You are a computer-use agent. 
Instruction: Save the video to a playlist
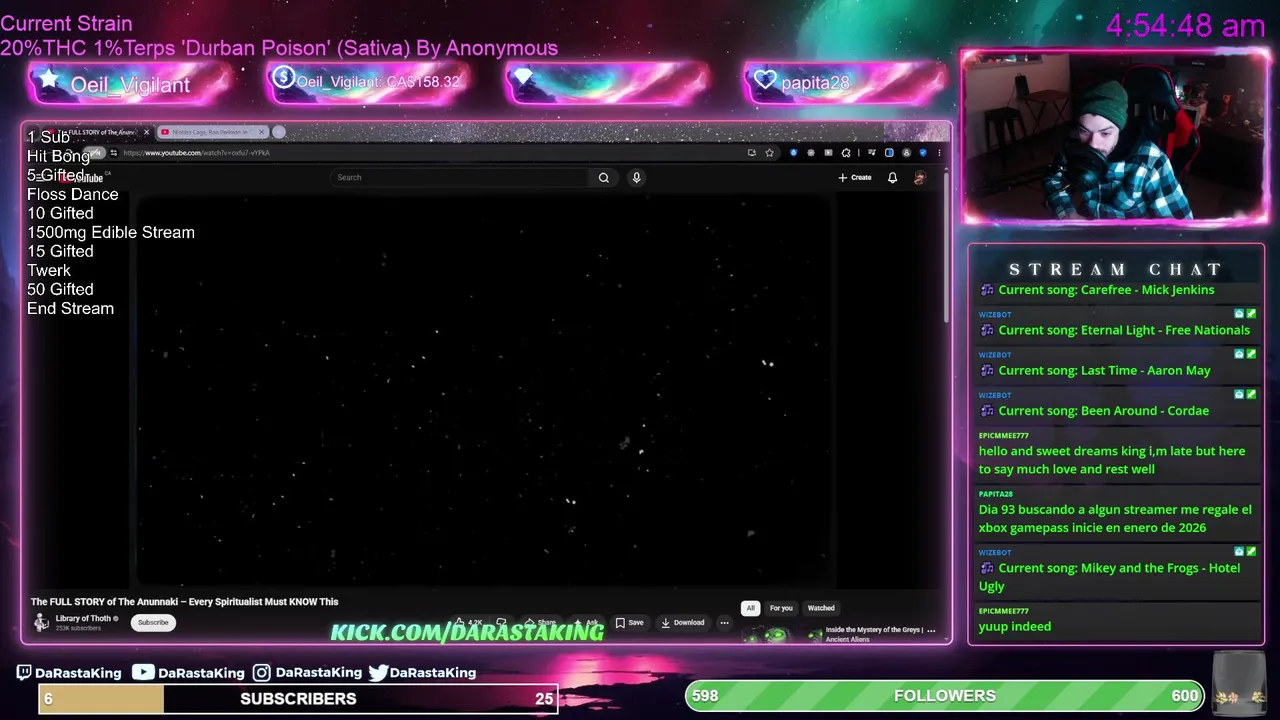(630, 622)
